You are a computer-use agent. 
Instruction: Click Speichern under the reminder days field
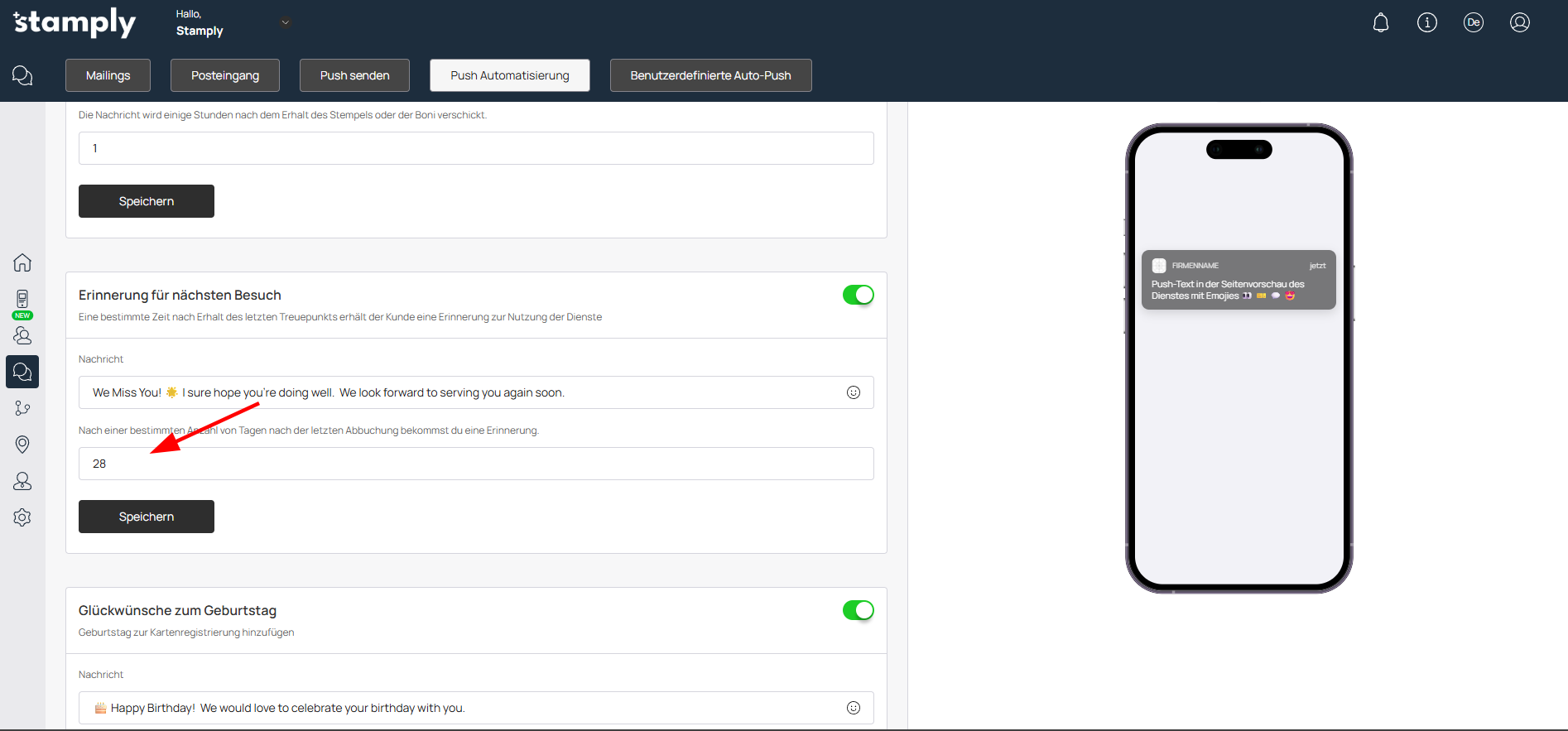pos(147,517)
